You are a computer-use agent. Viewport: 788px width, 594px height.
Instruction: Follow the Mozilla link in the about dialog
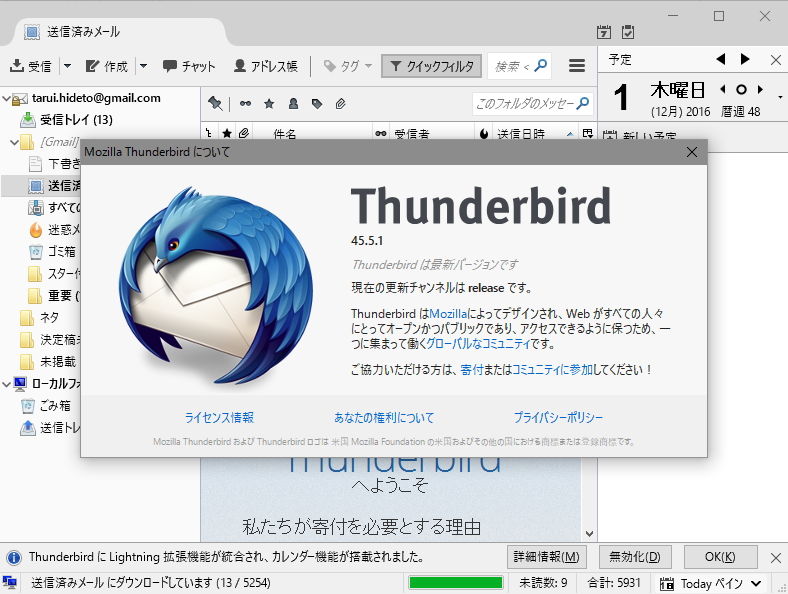(448, 314)
